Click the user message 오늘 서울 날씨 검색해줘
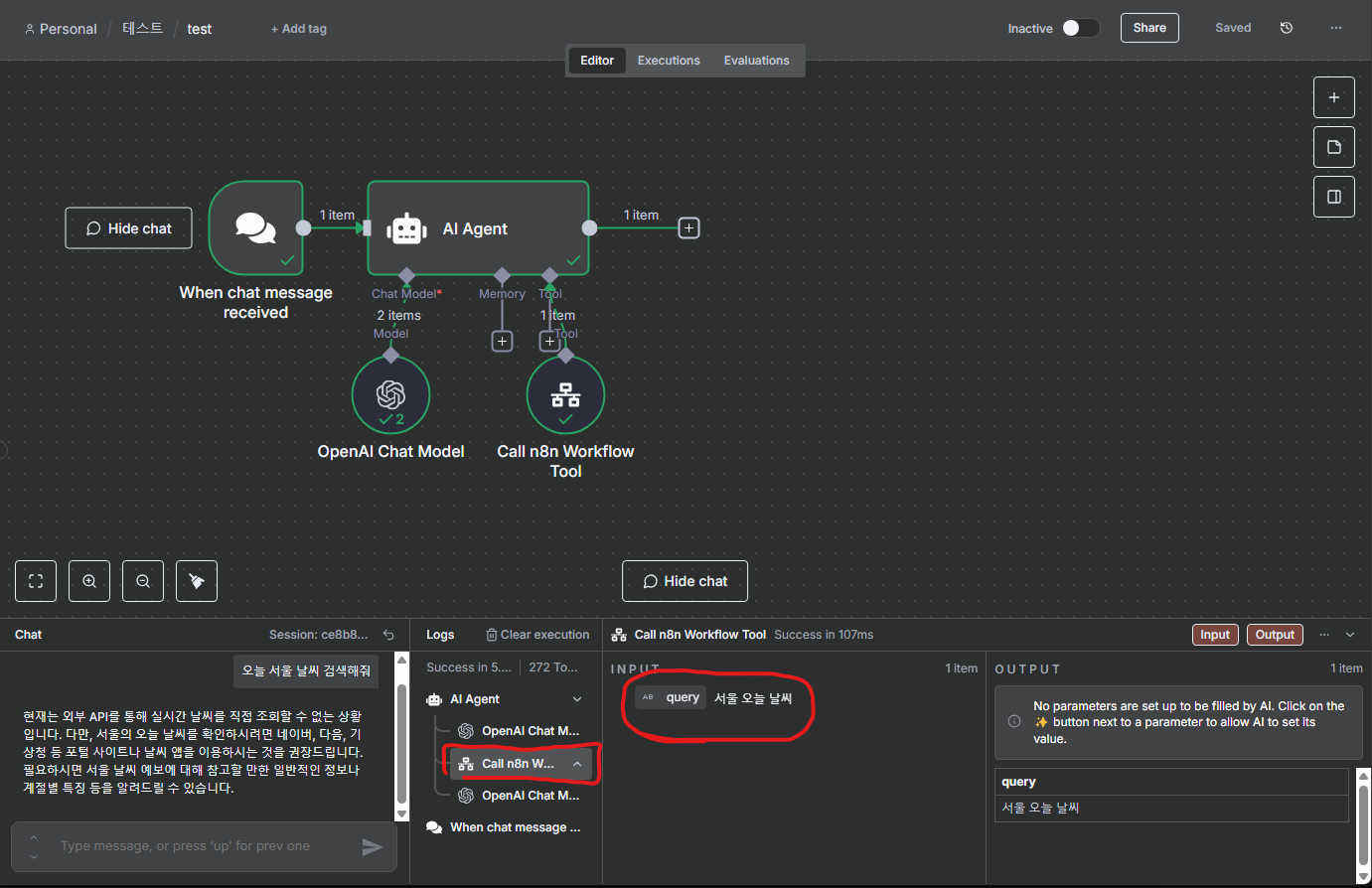Viewport: 1372px width, 888px height. tap(306, 671)
